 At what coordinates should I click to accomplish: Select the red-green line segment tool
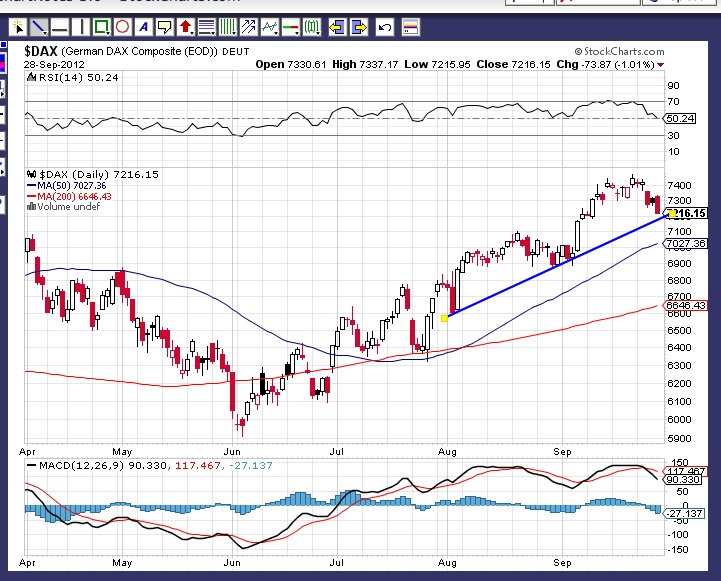pos(291,27)
